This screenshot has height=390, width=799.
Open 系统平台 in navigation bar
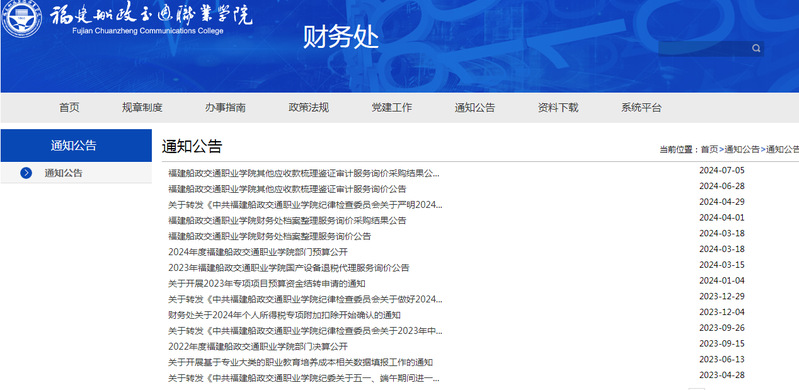coord(641,108)
